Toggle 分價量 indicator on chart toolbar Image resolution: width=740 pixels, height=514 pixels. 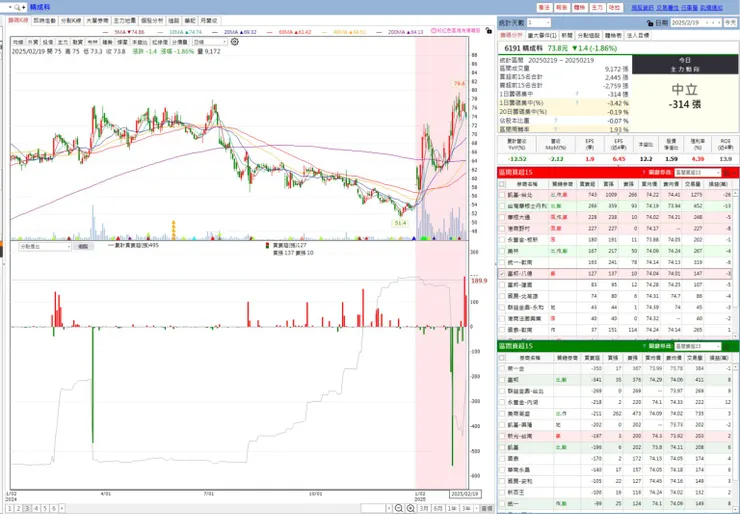(180, 42)
